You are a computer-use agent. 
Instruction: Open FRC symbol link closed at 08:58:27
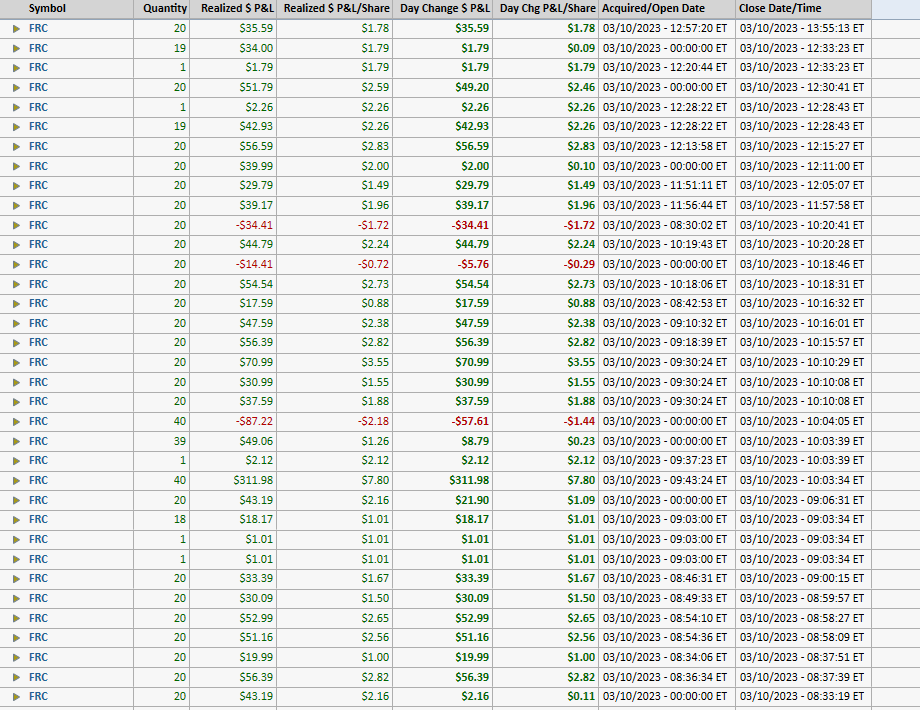point(38,618)
